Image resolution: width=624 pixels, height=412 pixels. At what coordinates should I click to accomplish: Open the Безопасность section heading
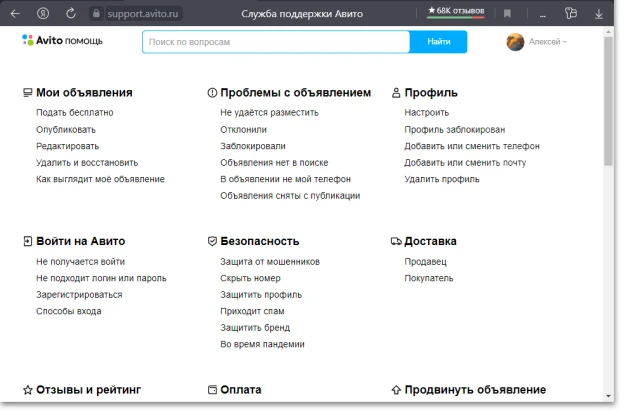click(260, 242)
